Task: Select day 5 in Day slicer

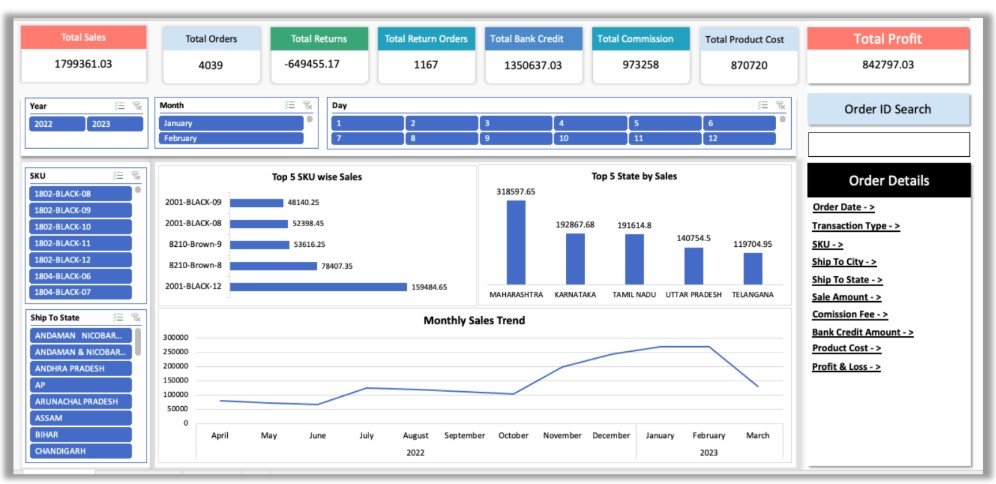Action: click(665, 123)
